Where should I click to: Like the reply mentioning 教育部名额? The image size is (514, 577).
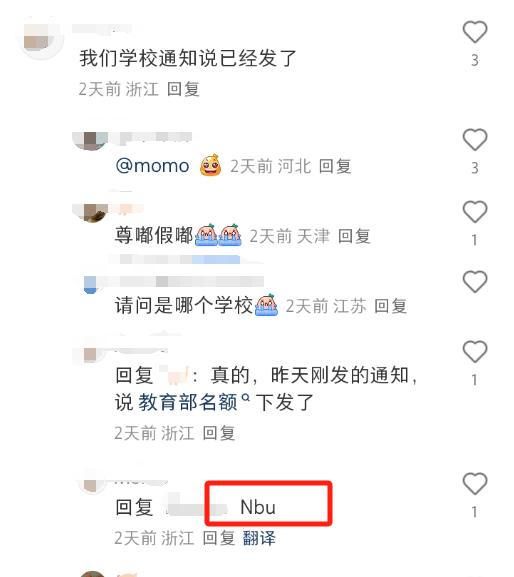click(x=475, y=351)
